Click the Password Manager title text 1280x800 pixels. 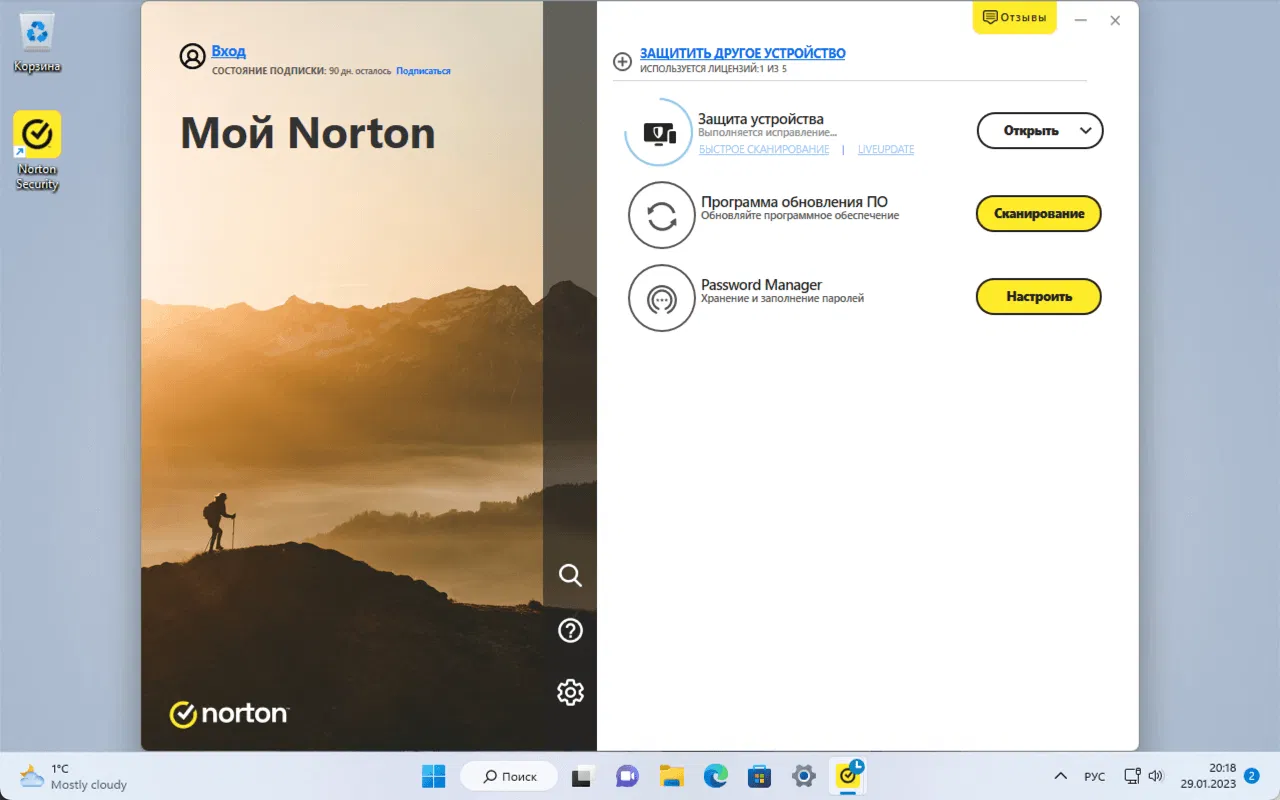pos(761,285)
